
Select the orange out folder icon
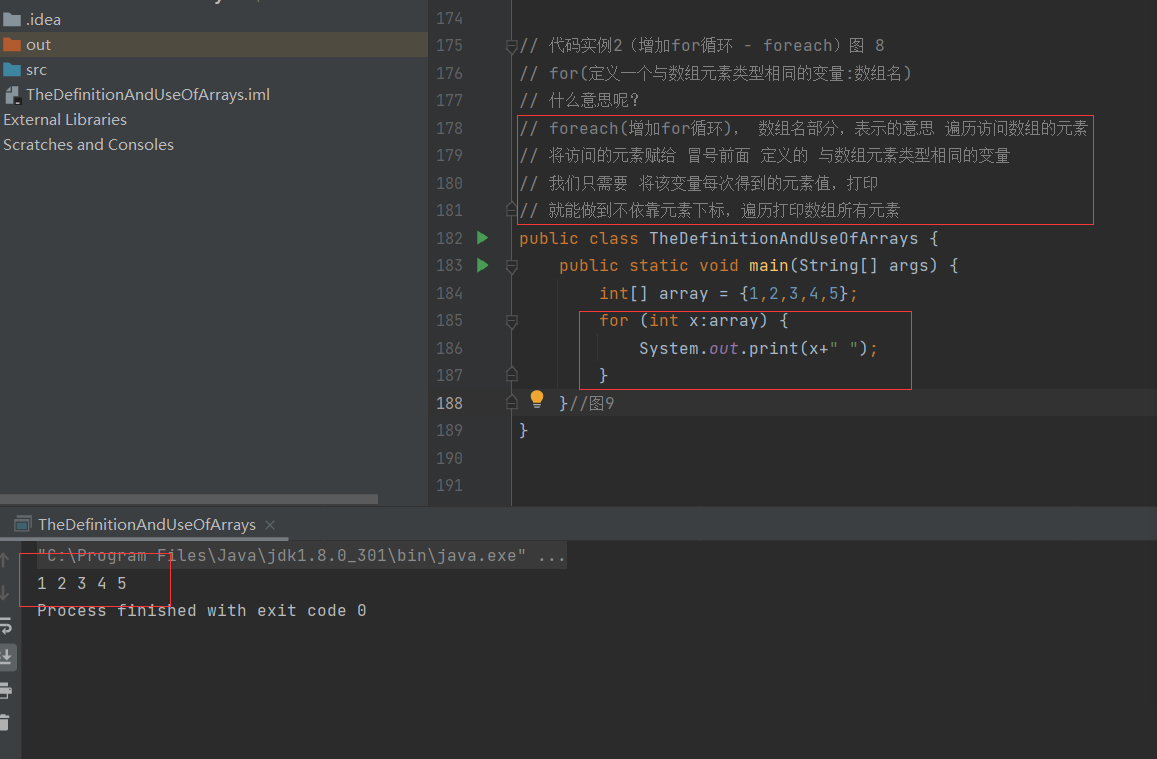pos(12,44)
